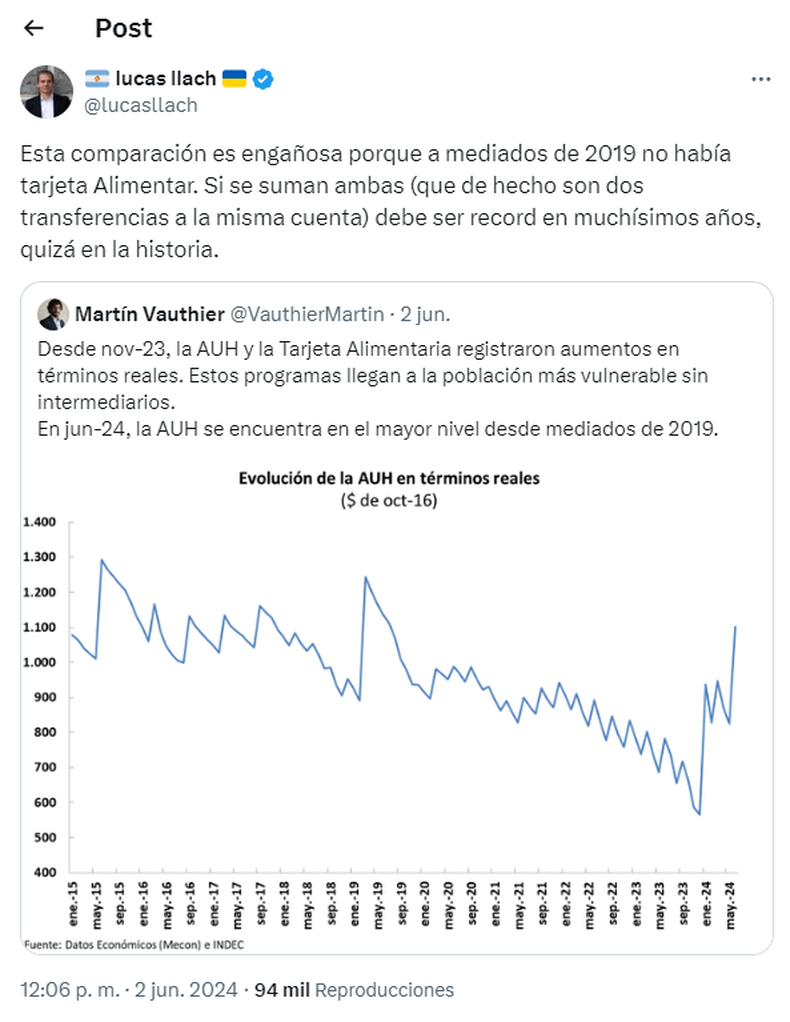Viewport: 790px width, 1022px height.
Task: Click the "Post" header title
Action: pyautogui.click(x=123, y=28)
